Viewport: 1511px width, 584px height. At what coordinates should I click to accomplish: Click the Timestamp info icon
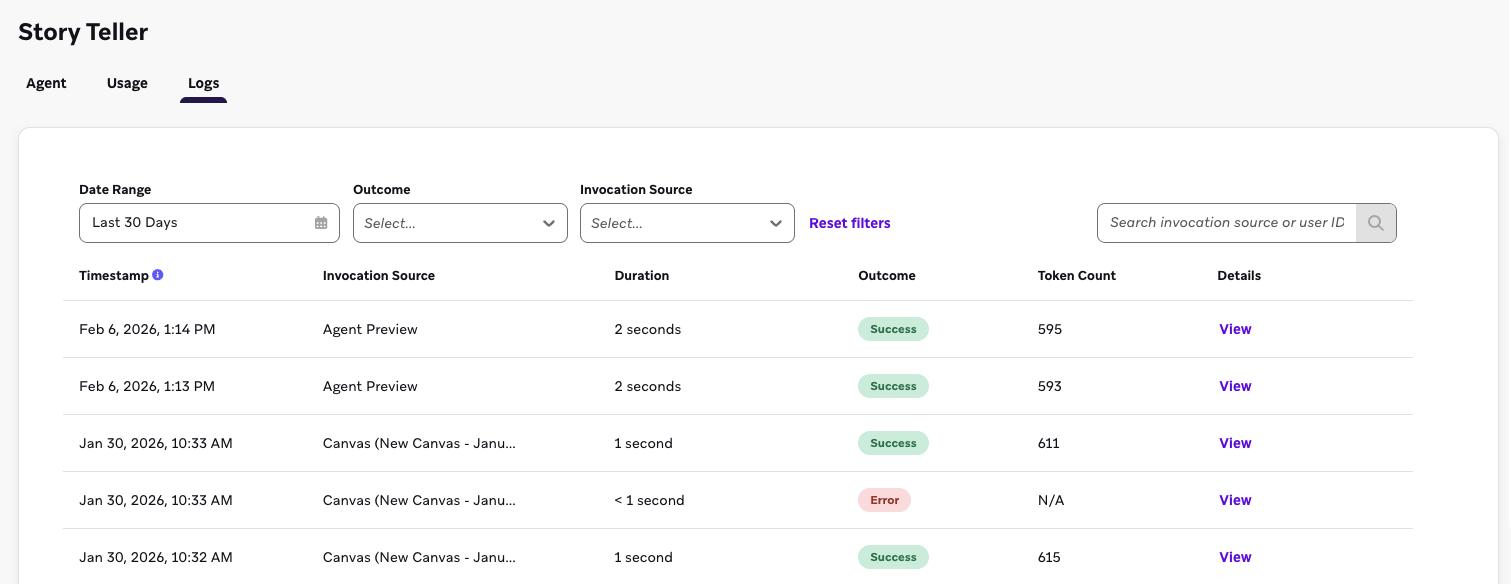(x=158, y=275)
